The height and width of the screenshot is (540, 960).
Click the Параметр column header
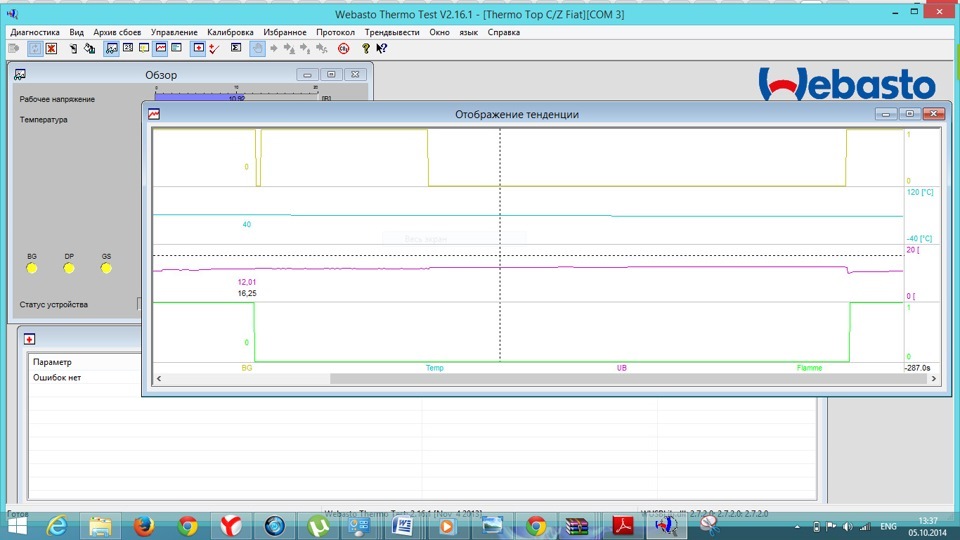(52, 362)
